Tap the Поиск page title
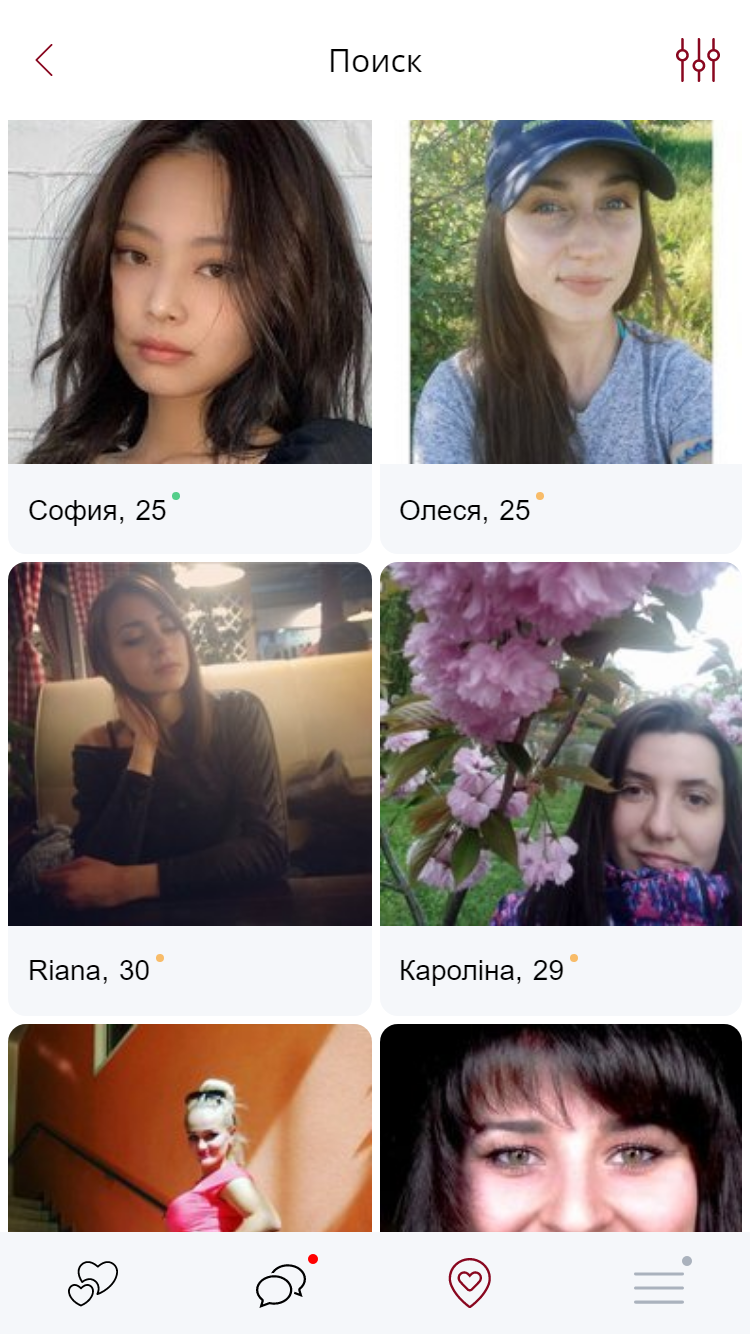This screenshot has height=1334, width=750. tap(375, 62)
